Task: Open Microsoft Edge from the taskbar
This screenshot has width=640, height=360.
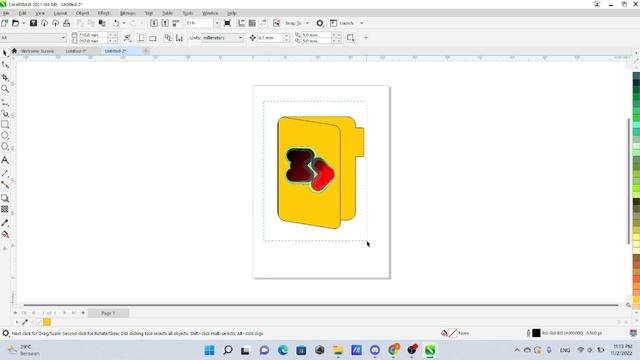Action: click(x=282, y=350)
